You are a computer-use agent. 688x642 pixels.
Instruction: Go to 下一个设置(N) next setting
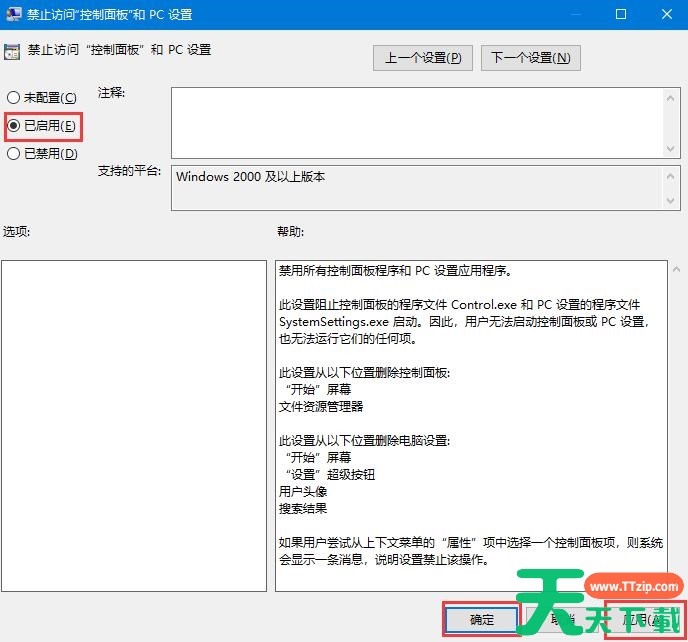(530, 57)
